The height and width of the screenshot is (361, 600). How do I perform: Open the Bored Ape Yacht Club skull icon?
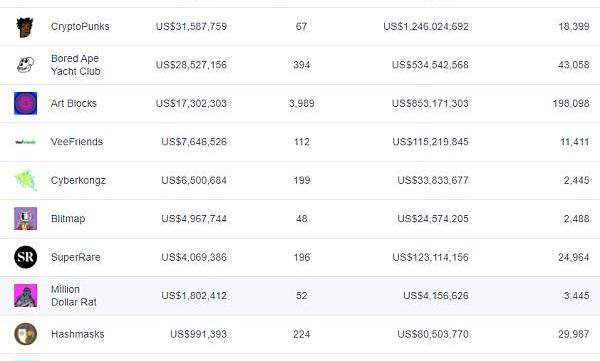tap(26, 65)
